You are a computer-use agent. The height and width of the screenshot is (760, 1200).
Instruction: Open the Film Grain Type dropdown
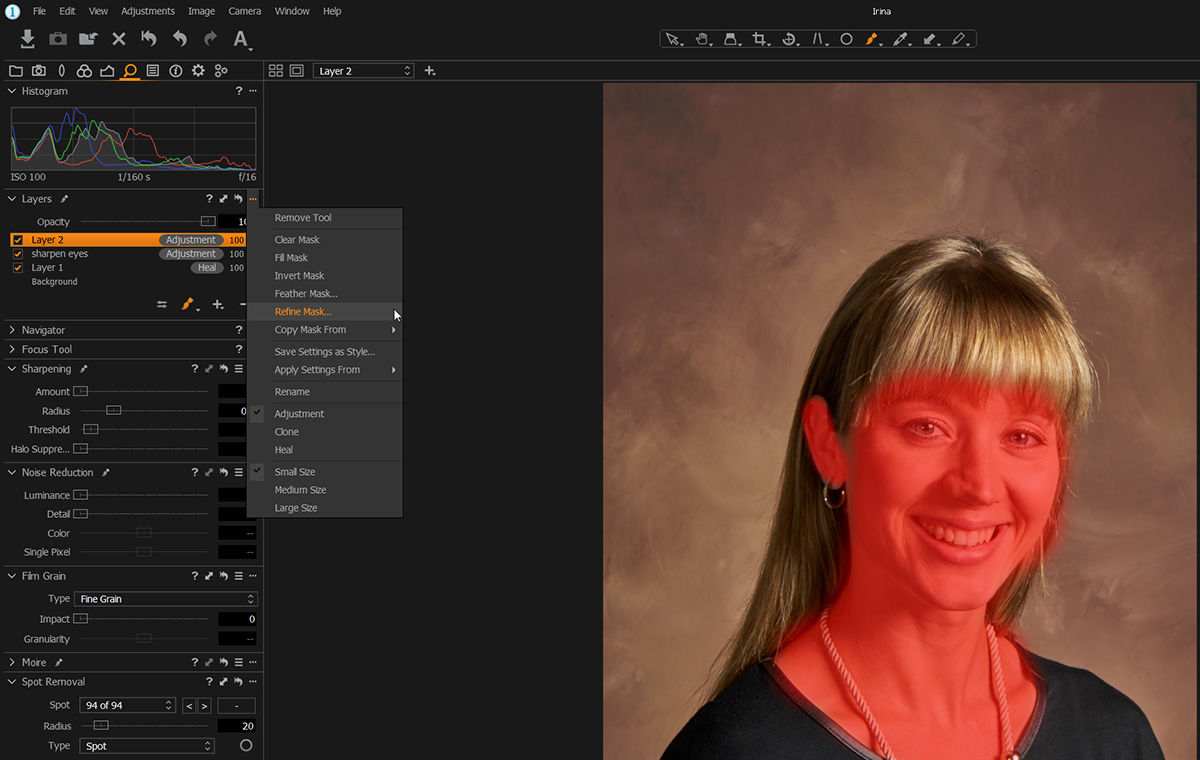(x=166, y=599)
